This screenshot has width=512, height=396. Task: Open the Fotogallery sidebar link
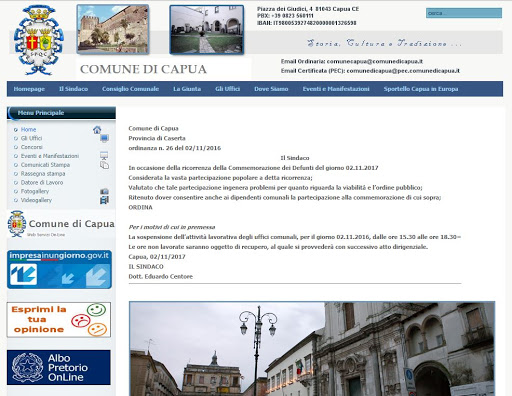(x=35, y=191)
